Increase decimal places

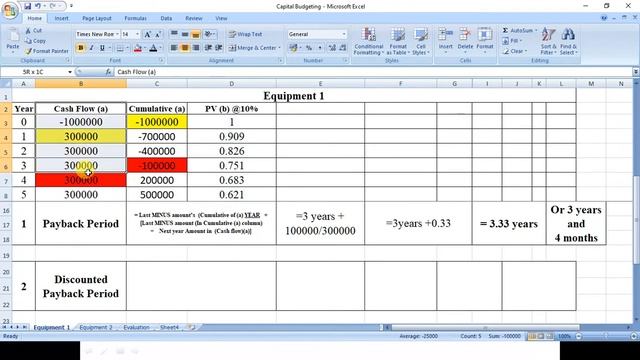(x=332, y=48)
